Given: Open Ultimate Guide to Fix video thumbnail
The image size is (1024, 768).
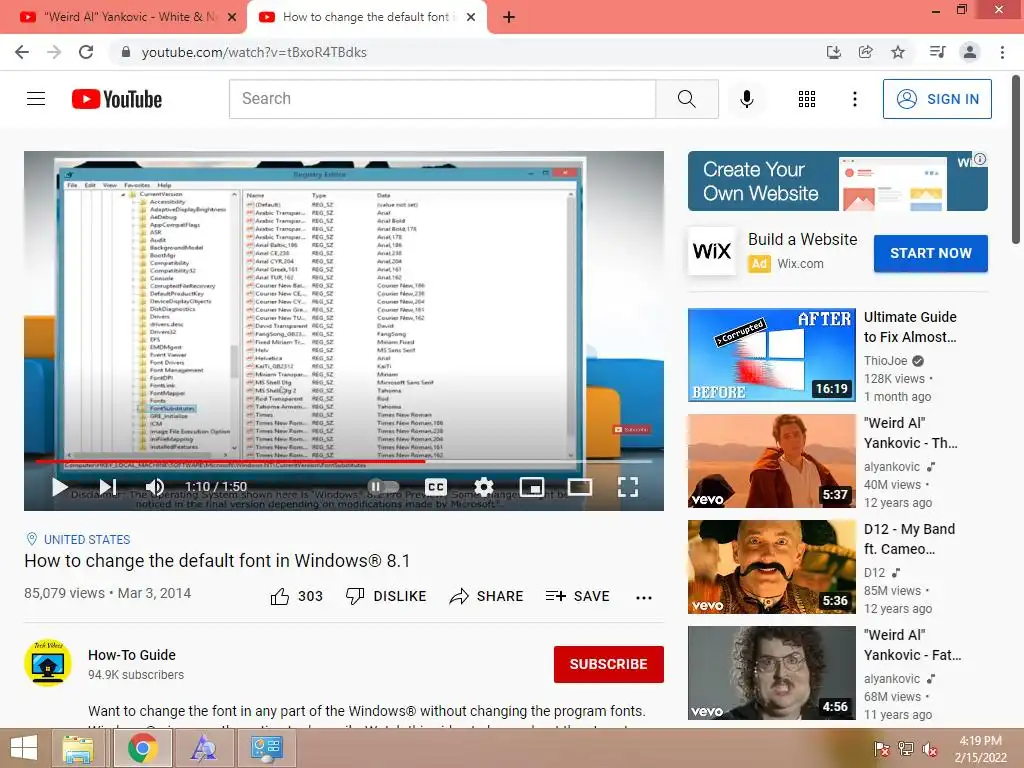Looking at the screenshot, I should tap(772, 355).
